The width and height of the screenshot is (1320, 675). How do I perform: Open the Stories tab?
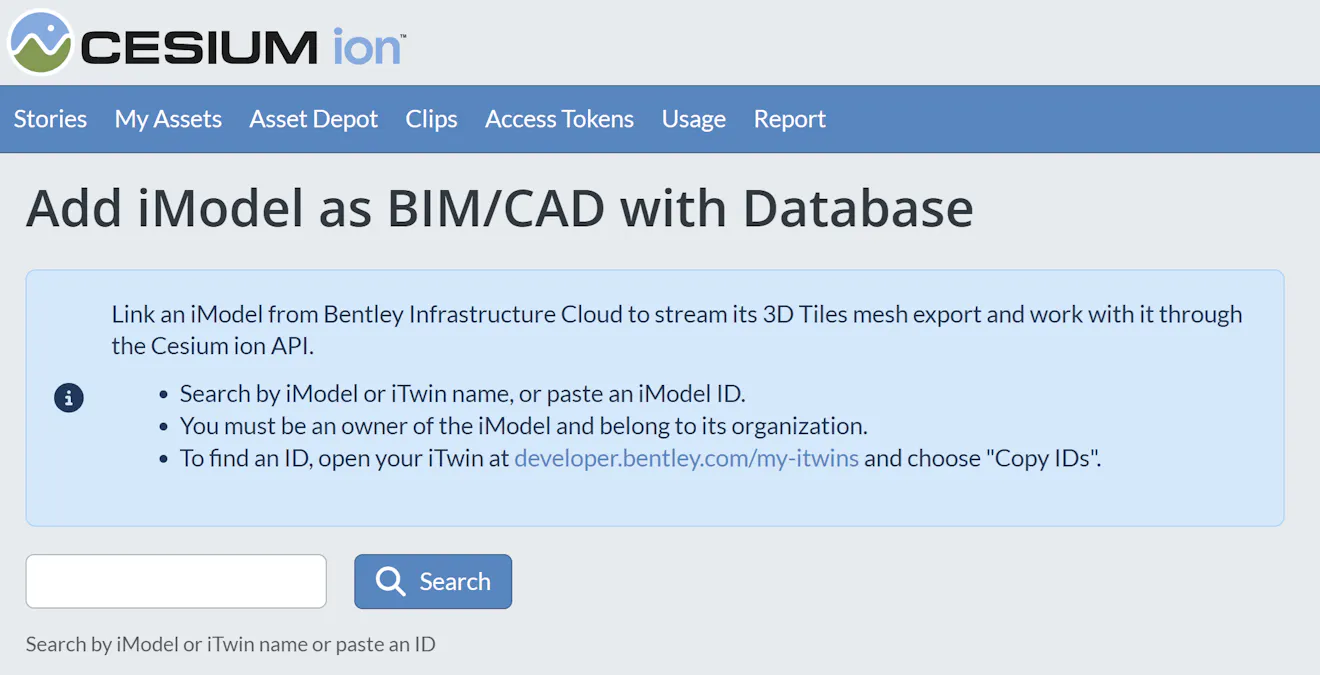pyautogui.click(x=50, y=119)
